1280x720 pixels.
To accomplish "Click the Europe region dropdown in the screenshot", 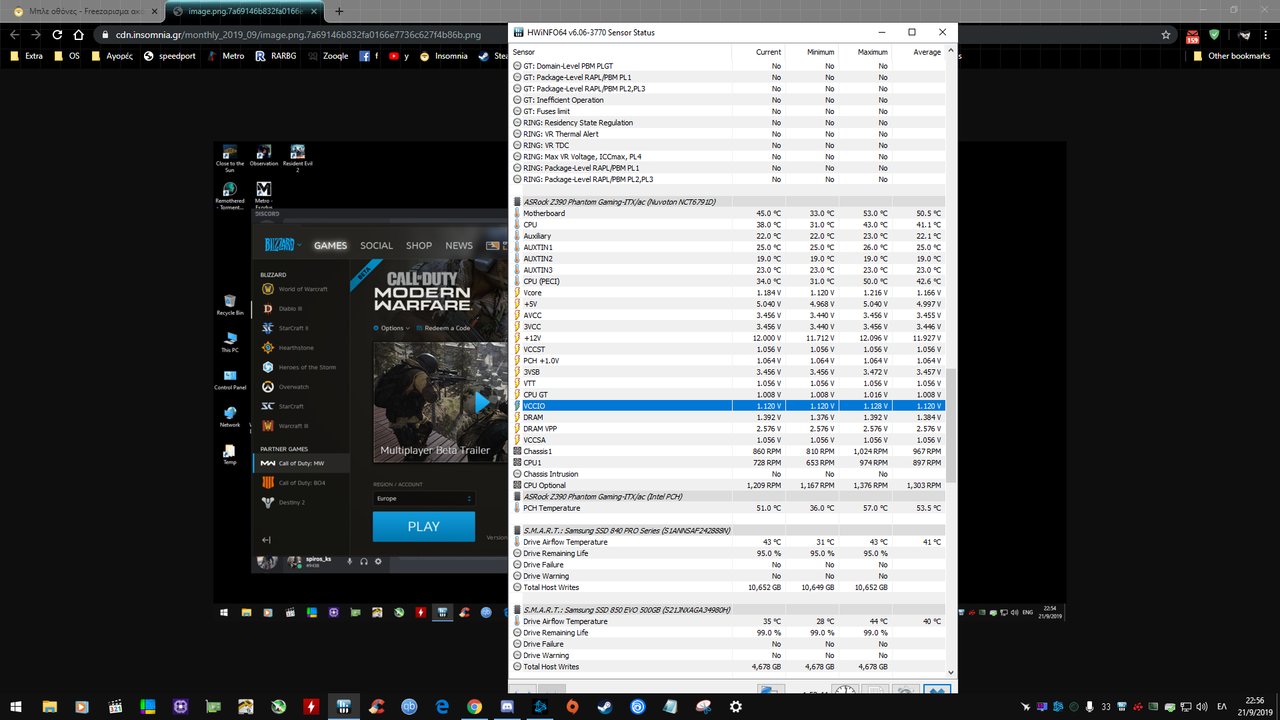I will (x=423, y=498).
